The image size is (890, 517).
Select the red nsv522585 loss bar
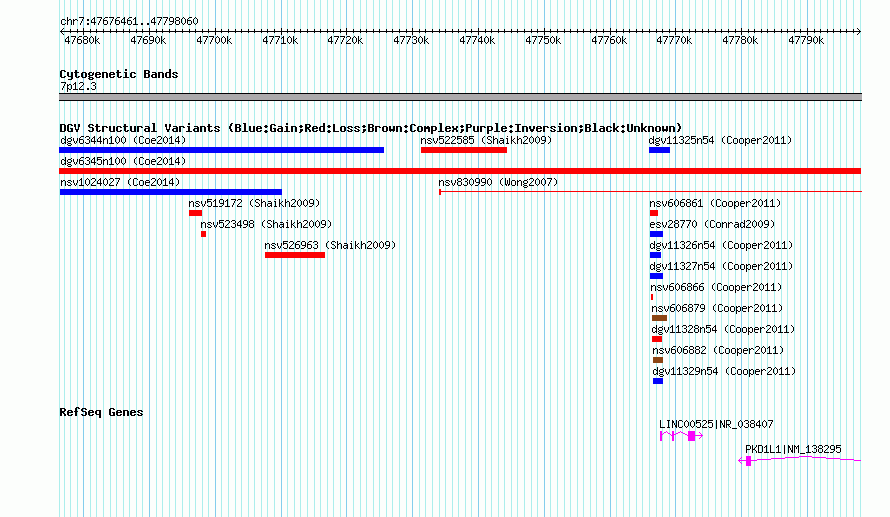pos(464,150)
